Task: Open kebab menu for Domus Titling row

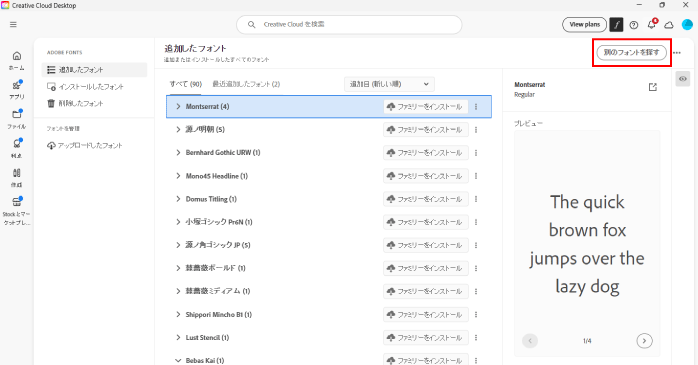Action: coord(476,199)
